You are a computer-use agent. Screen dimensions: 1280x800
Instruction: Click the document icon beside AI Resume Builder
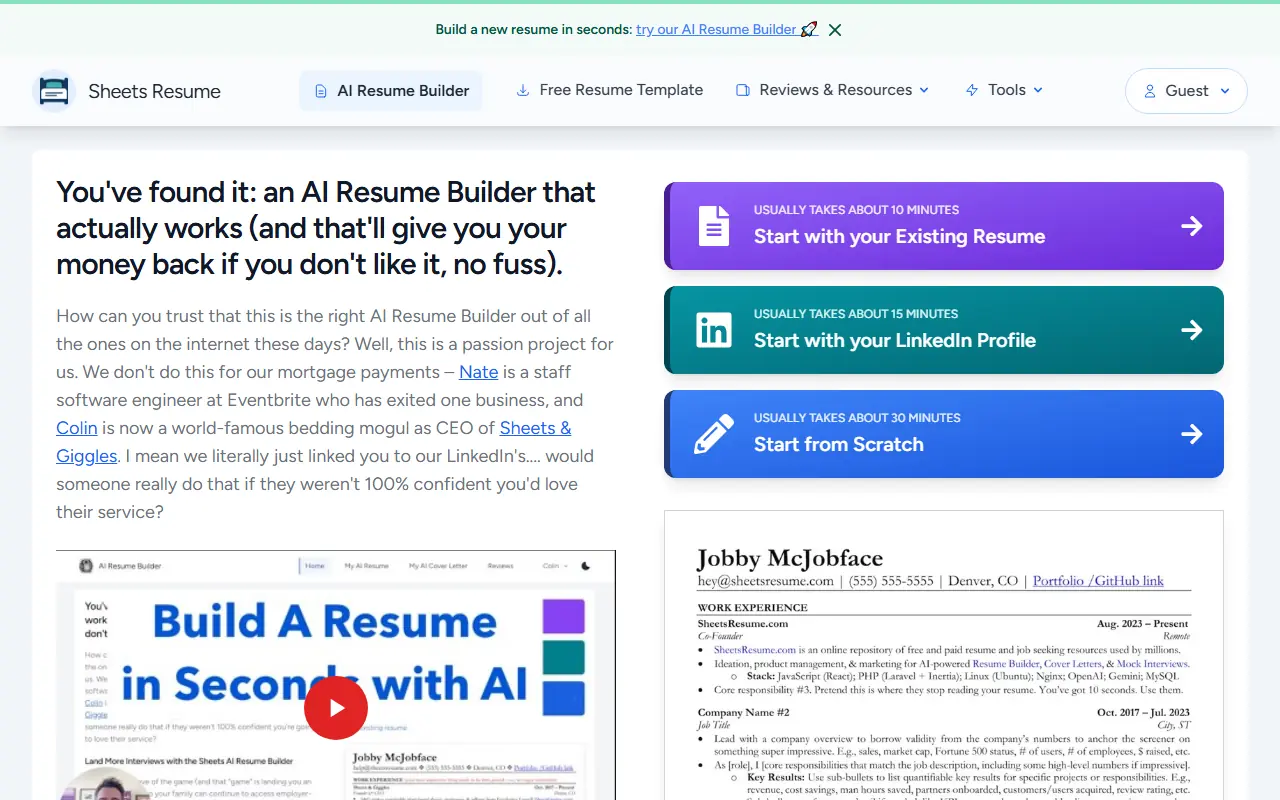(x=319, y=90)
